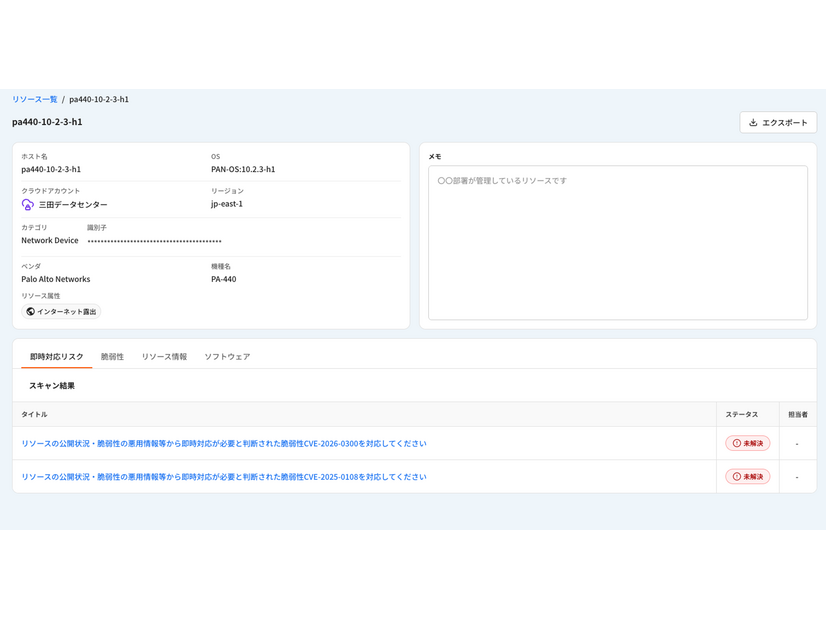Click warning icon in CVE-2025-0108 status badge
Screen dimensions: 826x620
click(736, 476)
